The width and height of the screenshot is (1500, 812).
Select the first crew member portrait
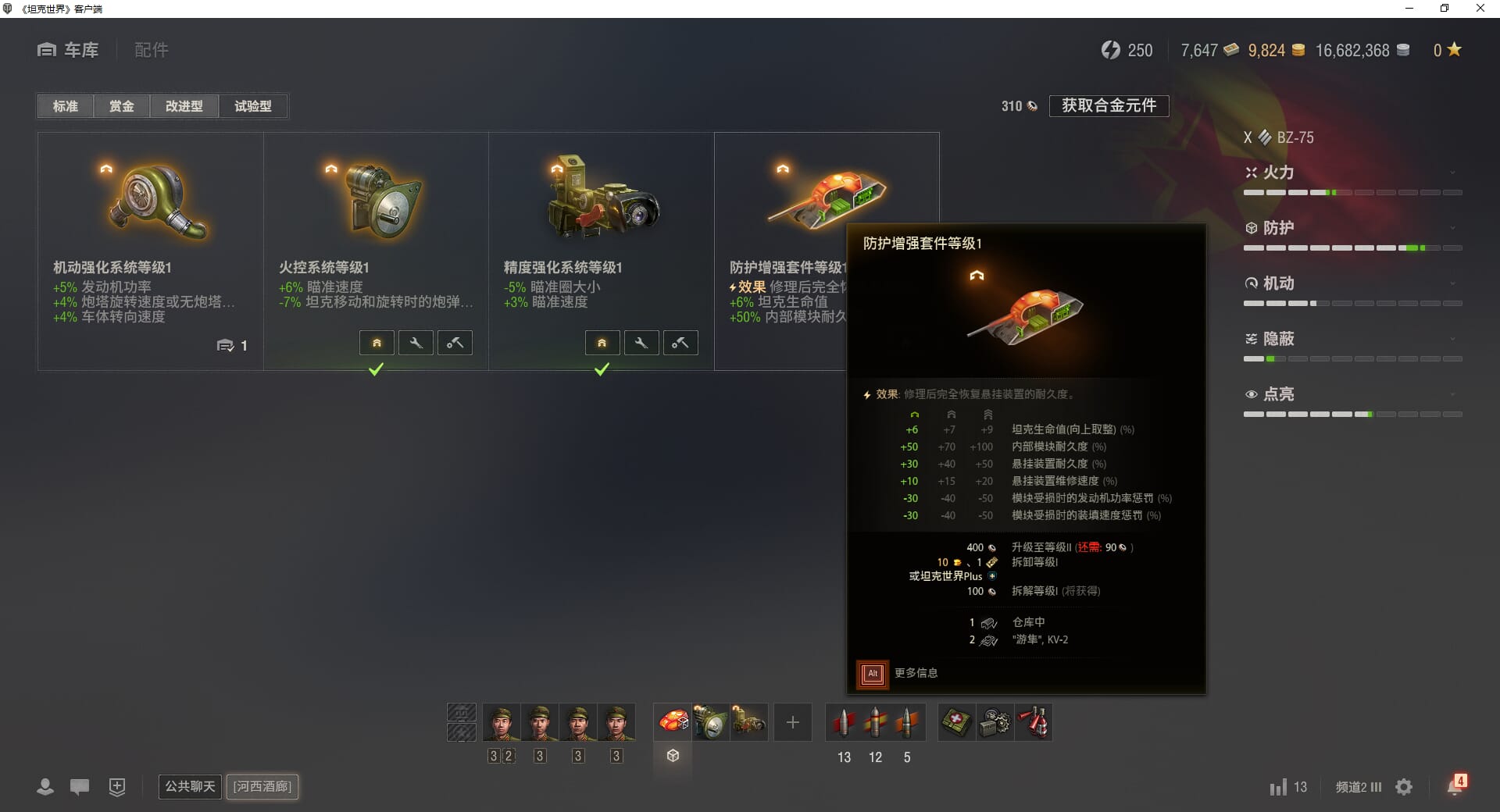point(501,722)
